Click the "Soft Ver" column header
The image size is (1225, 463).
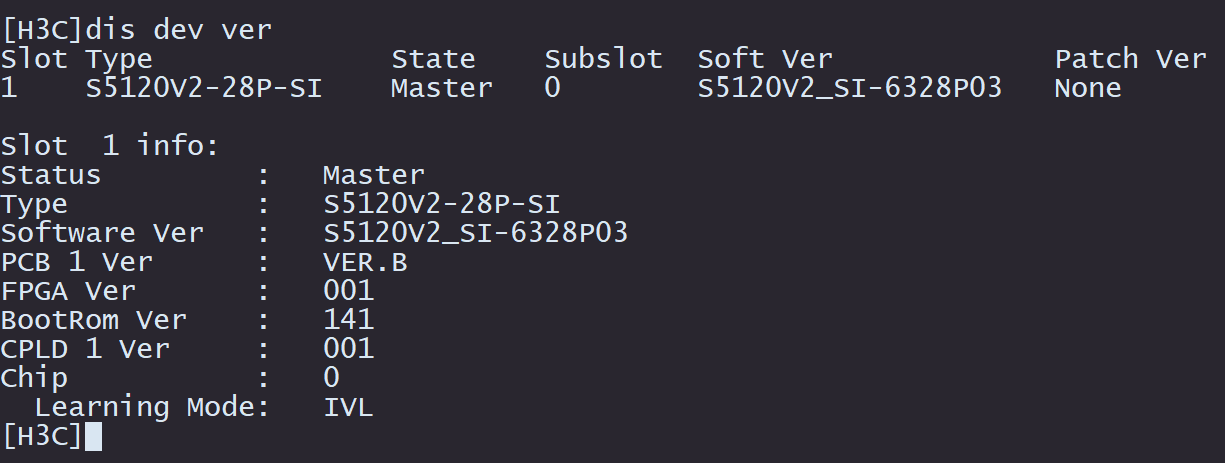click(764, 59)
